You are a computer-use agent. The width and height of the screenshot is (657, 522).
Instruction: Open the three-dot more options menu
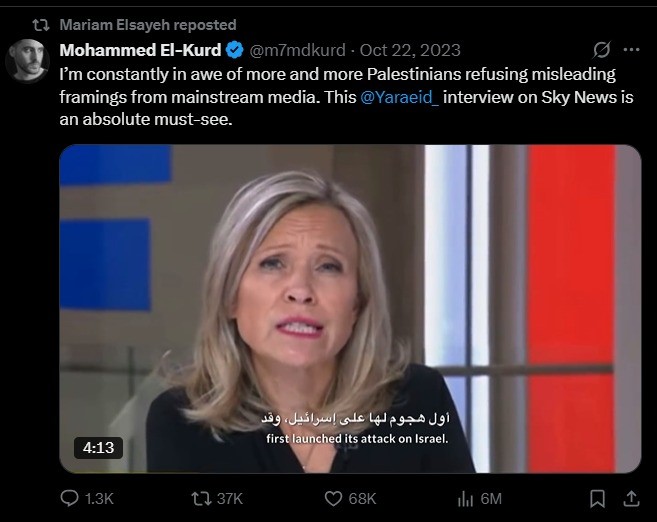631,49
